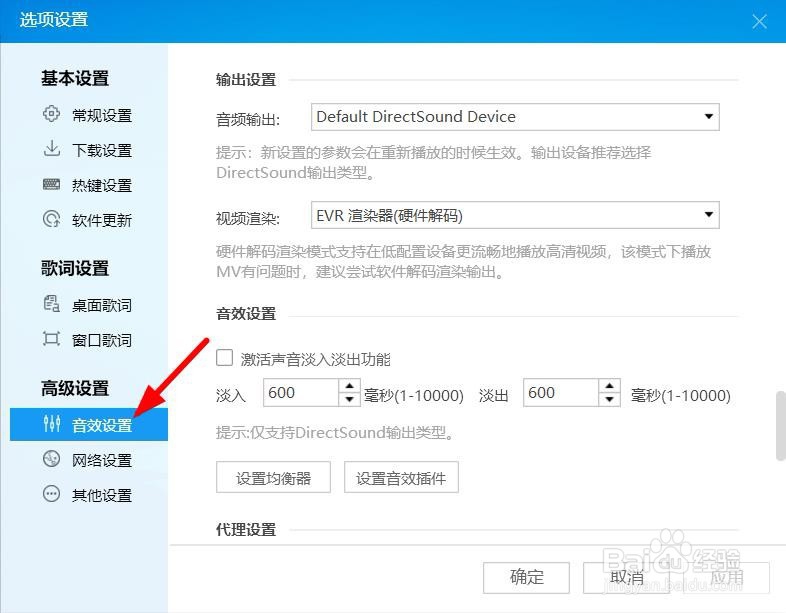
Task: Click the 输出设置 section heading
Action: [x=246, y=80]
